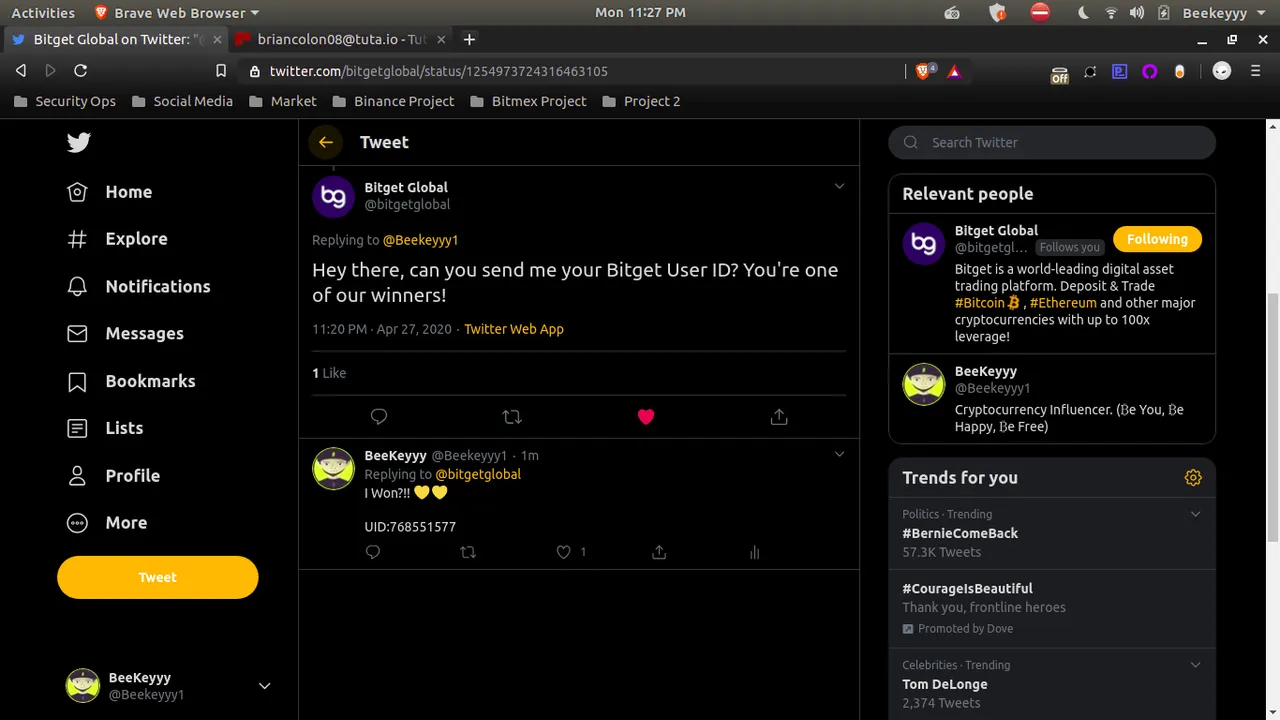Open Explore from the sidebar
Image resolution: width=1280 pixels, height=720 pixels.
coord(116,239)
